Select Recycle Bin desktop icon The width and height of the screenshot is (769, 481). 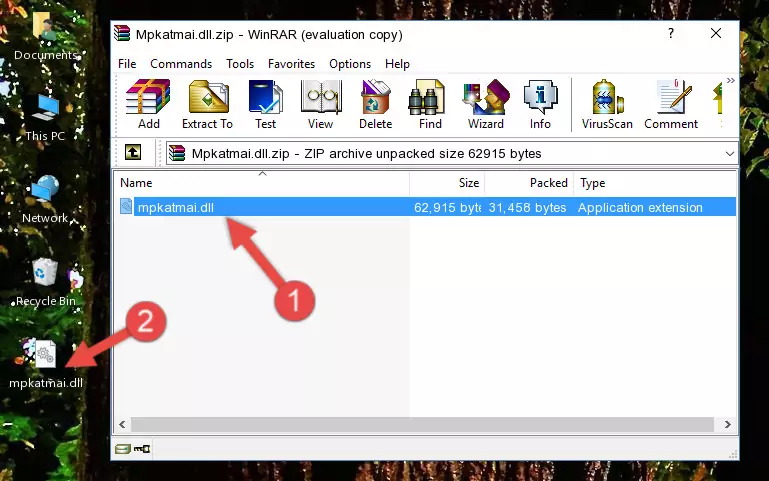[46, 283]
